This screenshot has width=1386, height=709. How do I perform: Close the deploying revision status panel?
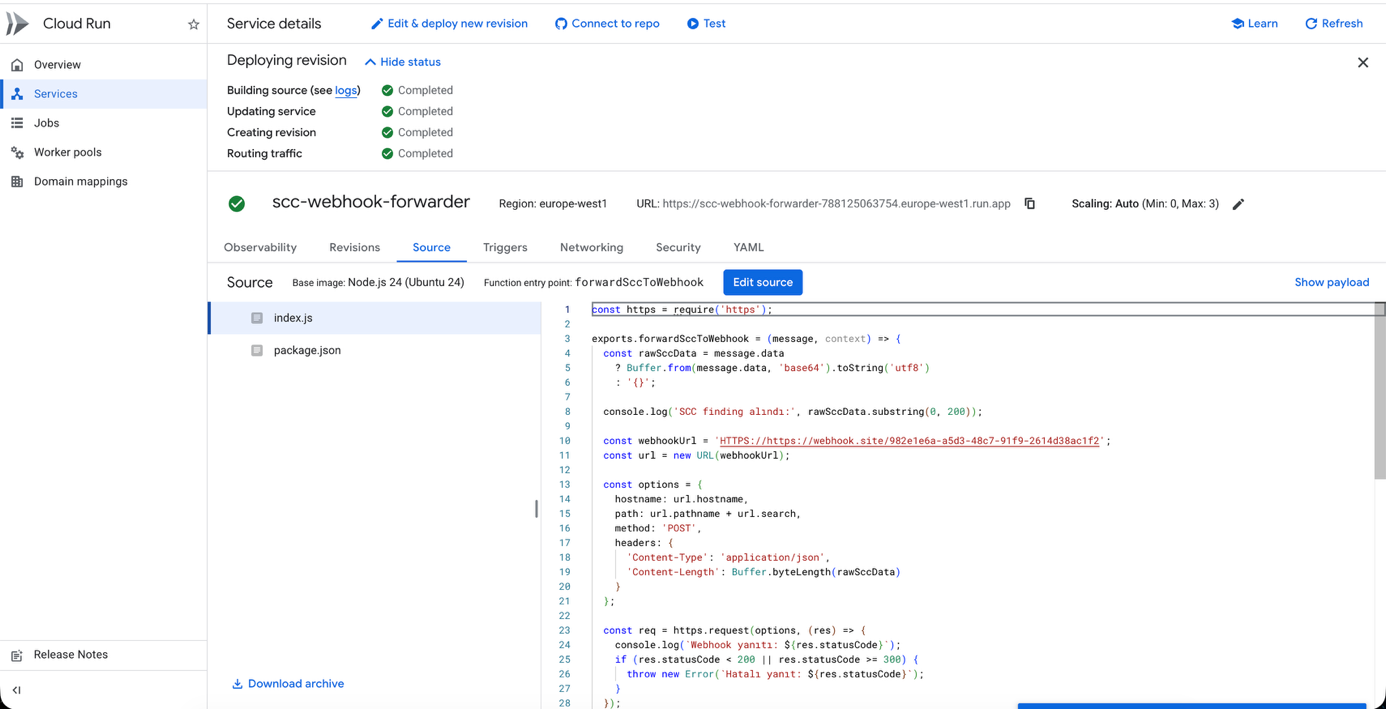point(1362,62)
